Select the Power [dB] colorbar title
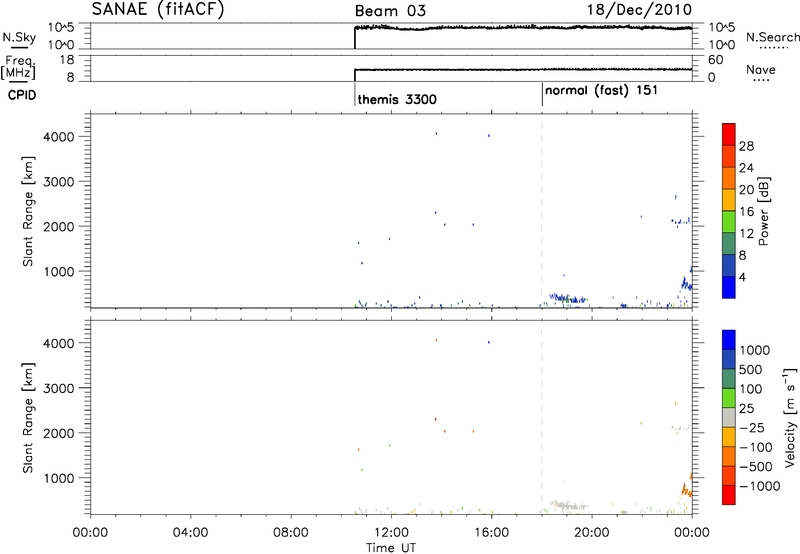This screenshot has width=800, height=554. pos(764,211)
